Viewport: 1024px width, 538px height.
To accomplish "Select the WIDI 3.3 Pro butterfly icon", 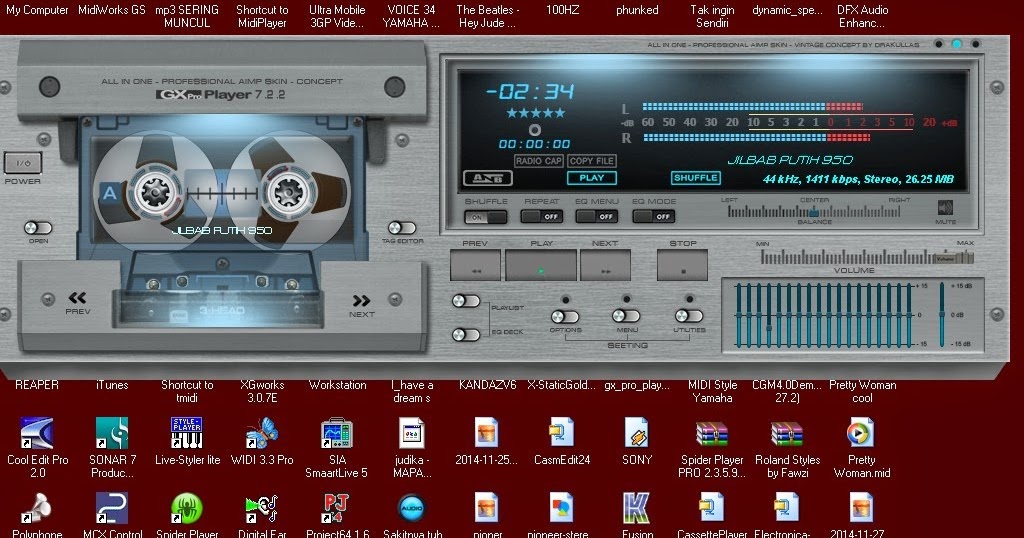I will click(x=262, y=433).
